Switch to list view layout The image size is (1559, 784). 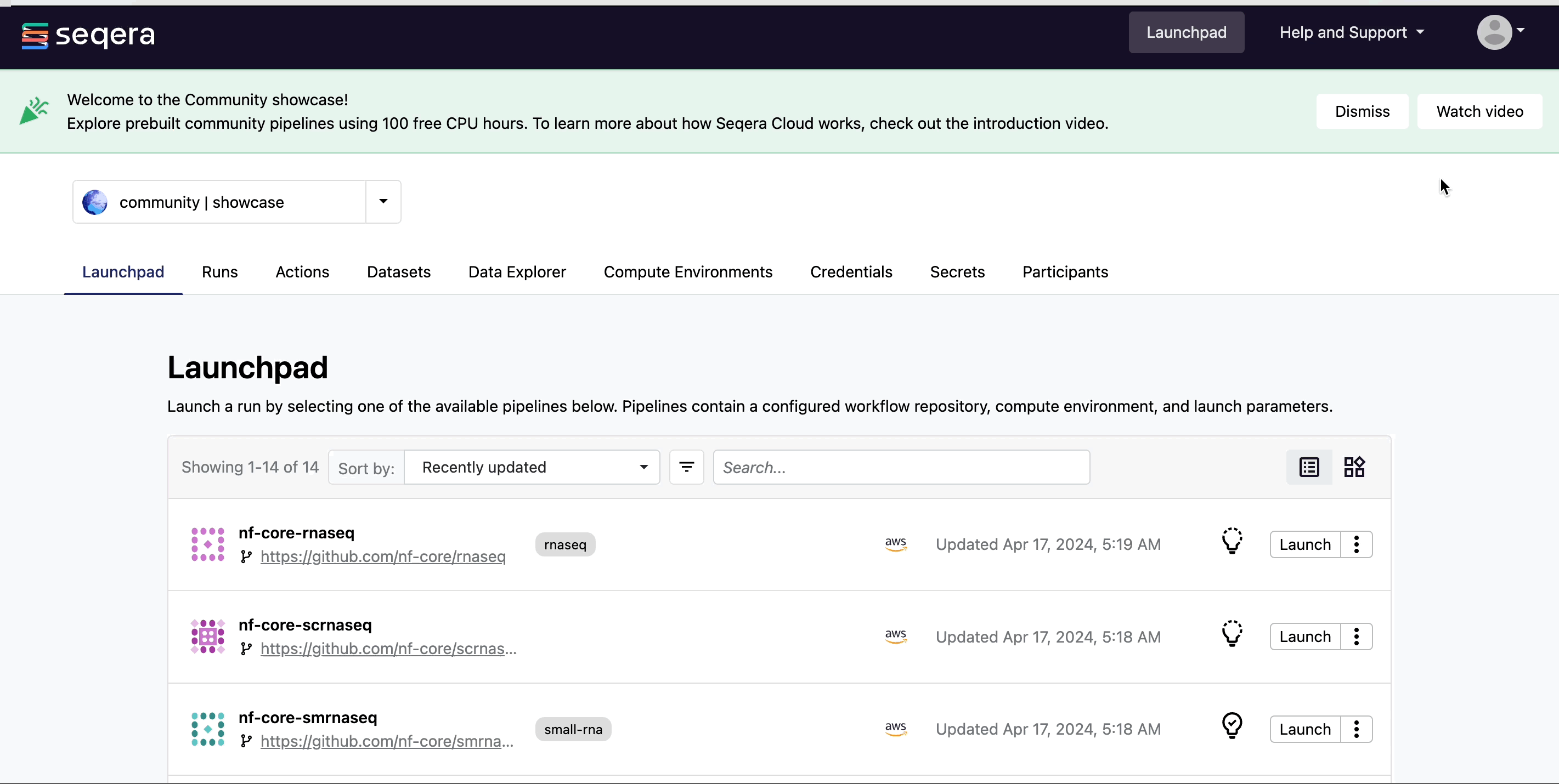[x=1309, y=467]
